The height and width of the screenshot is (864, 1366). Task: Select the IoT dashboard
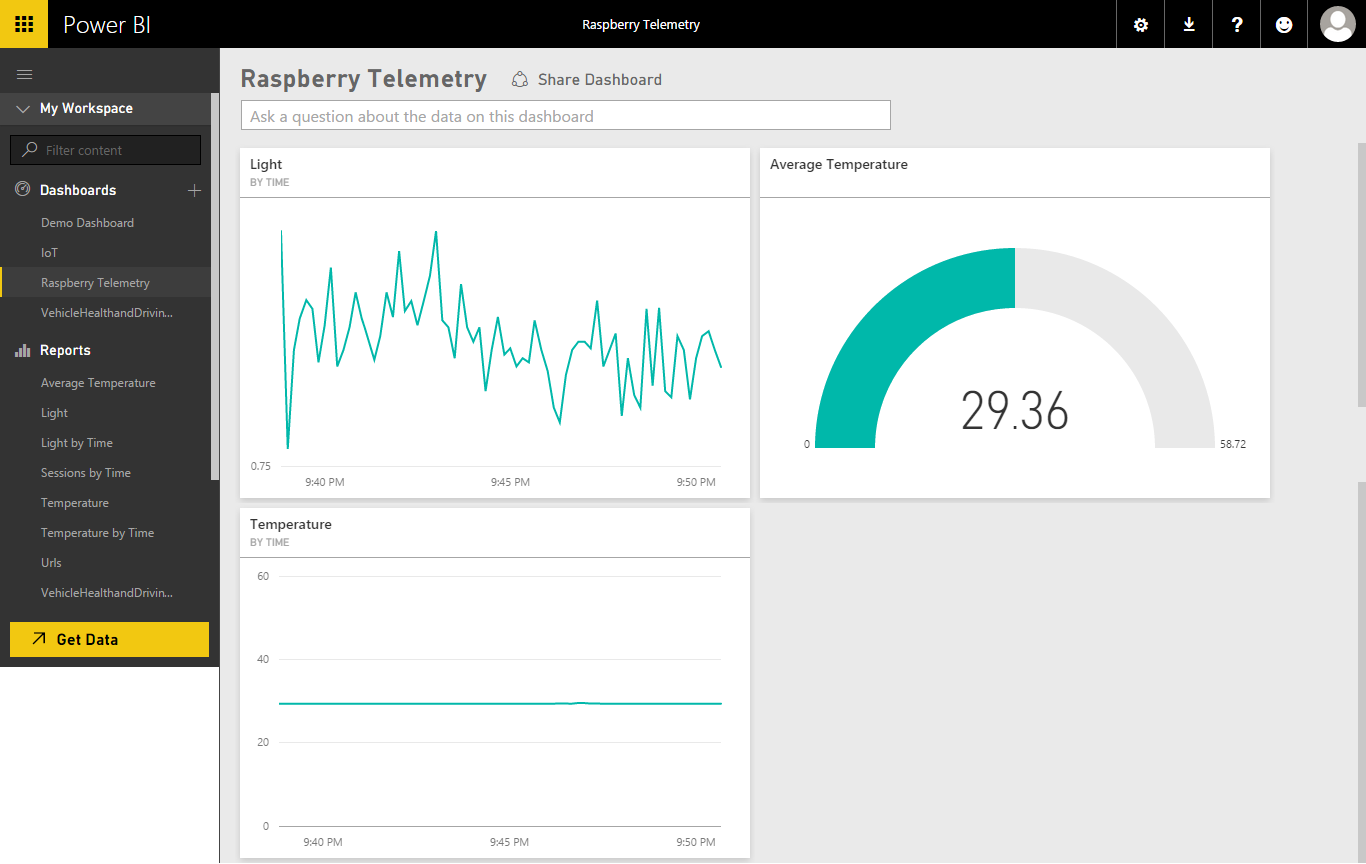pyautogui.click(x=49, y=253)
